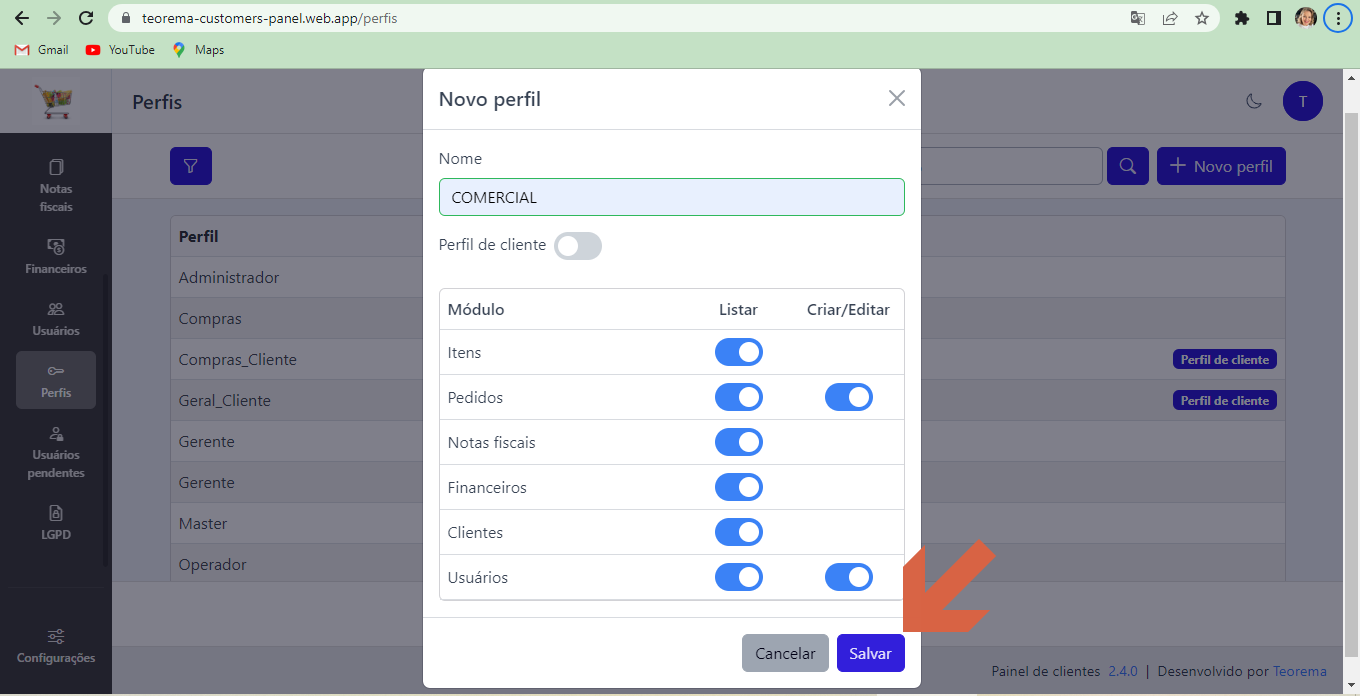Image resolution: width=1360 pixels, height=696 pixels.
Task: Toggle Listar for Financeiros
Action: tap(739, 487)
